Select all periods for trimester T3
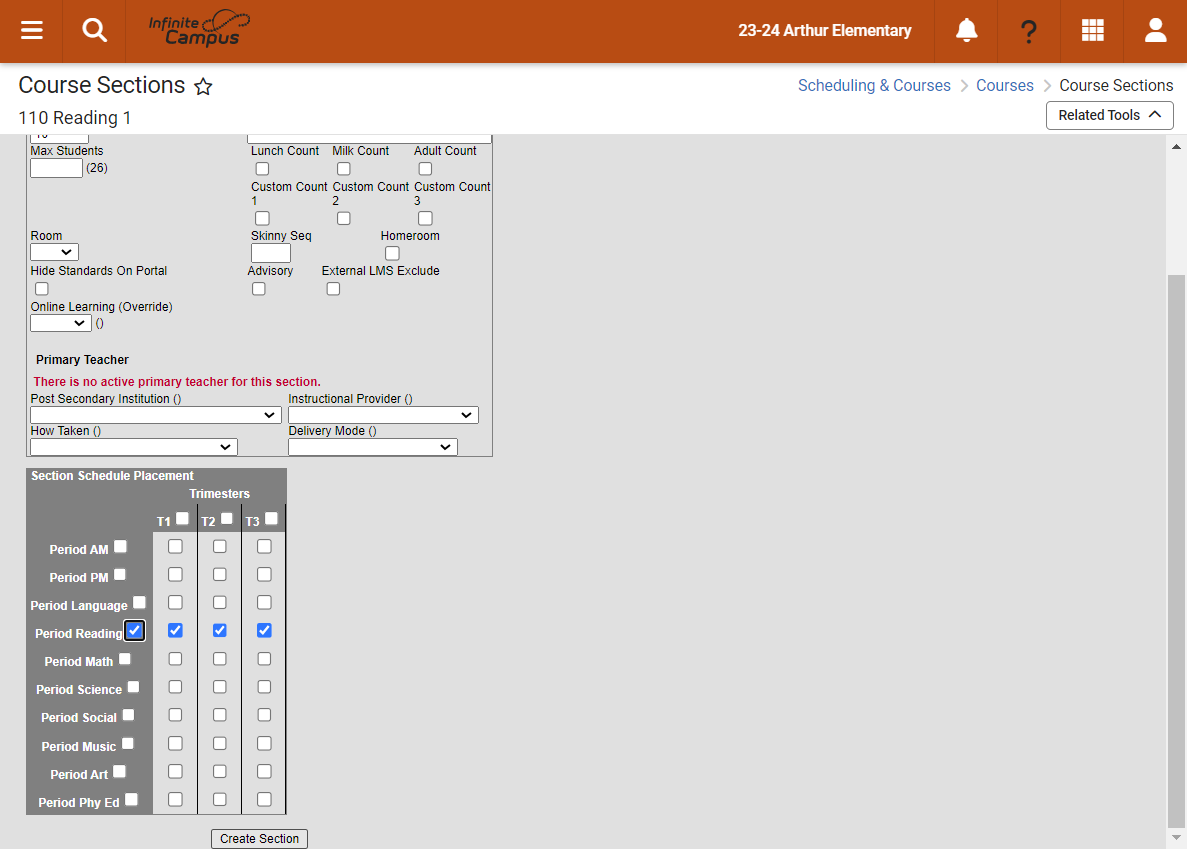 click(272, 518)
